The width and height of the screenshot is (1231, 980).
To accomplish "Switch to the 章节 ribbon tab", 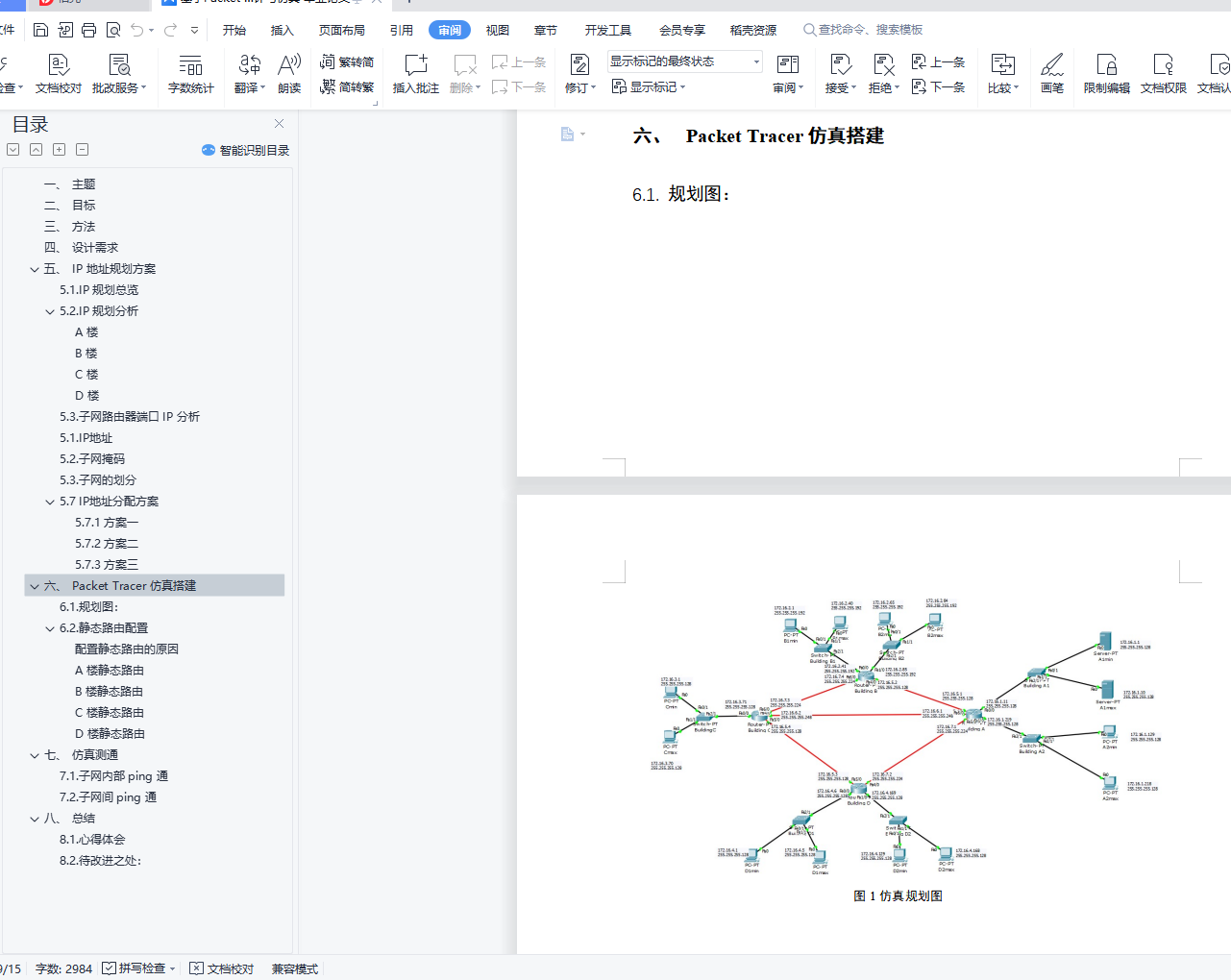I will pyautogui.click(x=546, y=31).
